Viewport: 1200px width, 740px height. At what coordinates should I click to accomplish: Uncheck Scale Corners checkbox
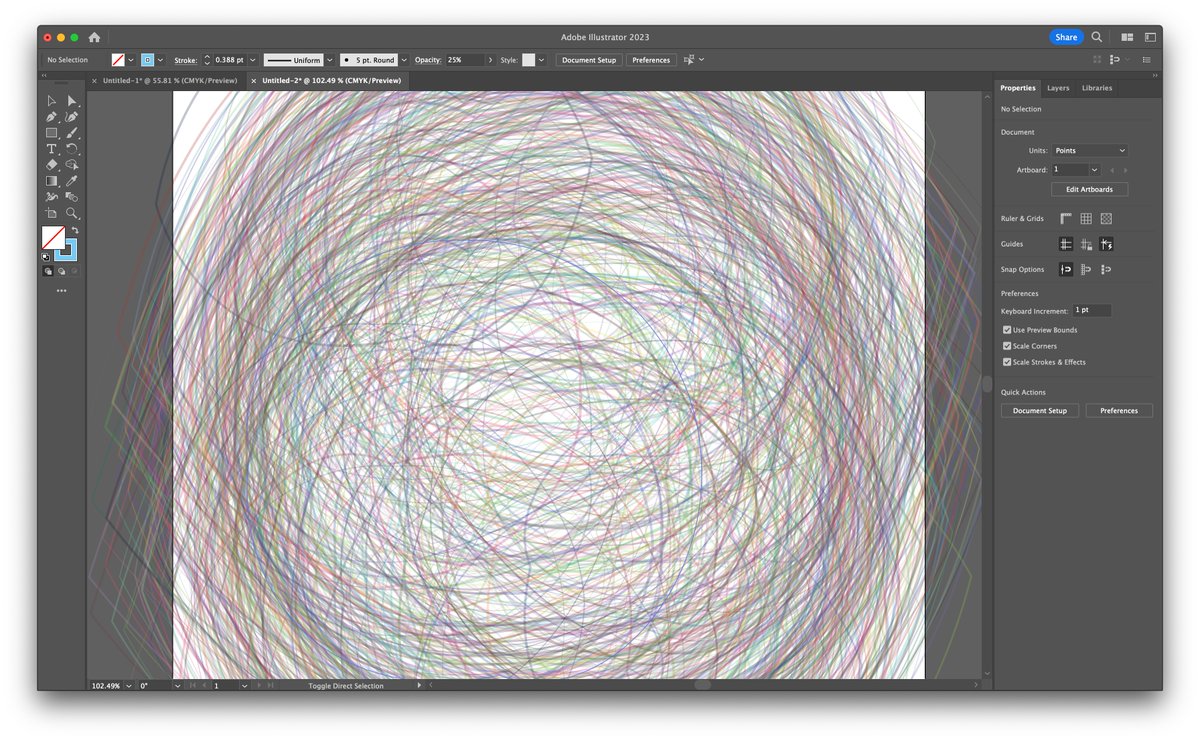[1007, 346]
